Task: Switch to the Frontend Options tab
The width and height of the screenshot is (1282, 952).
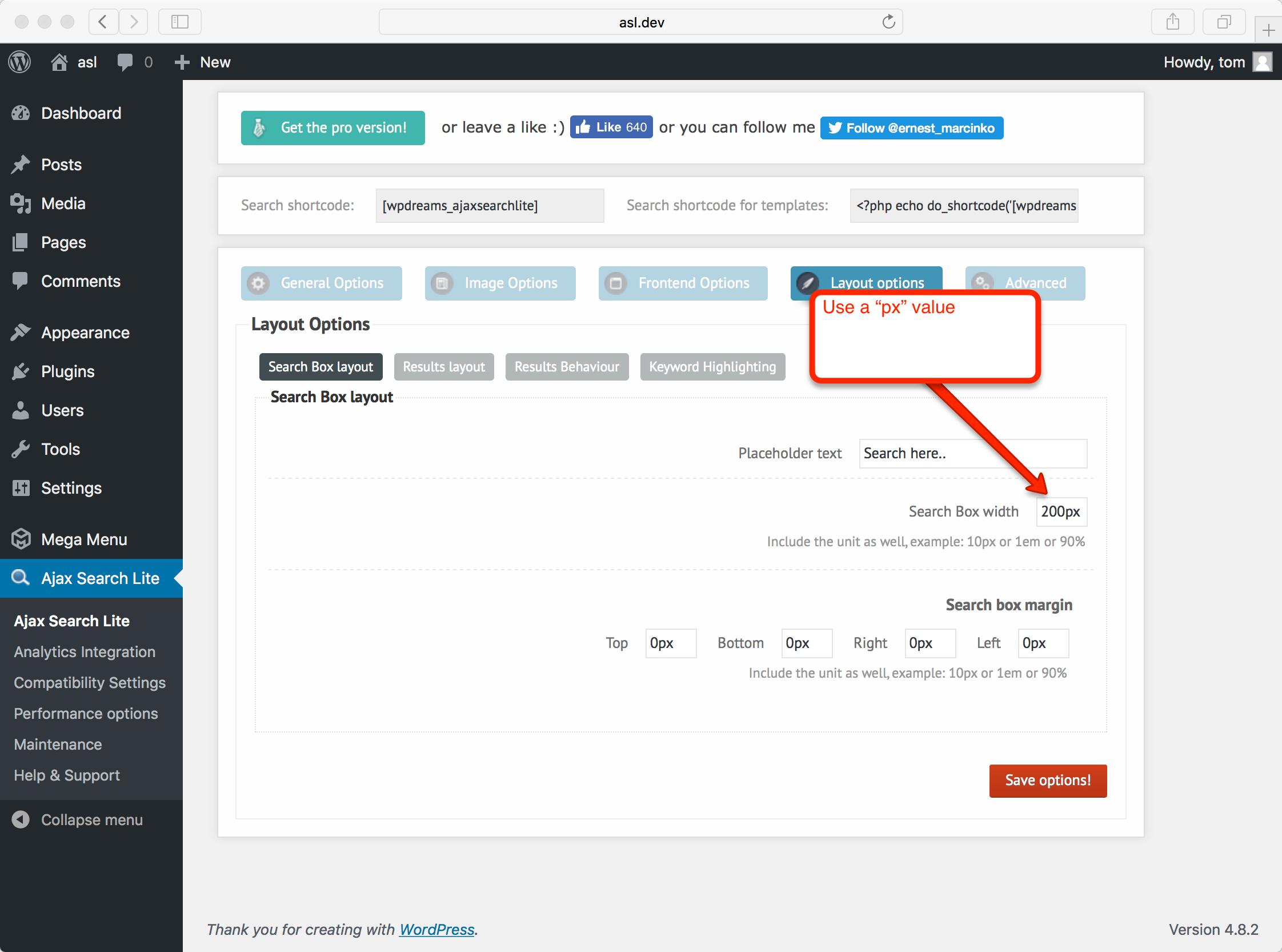Action: click(x=682, y=283)
